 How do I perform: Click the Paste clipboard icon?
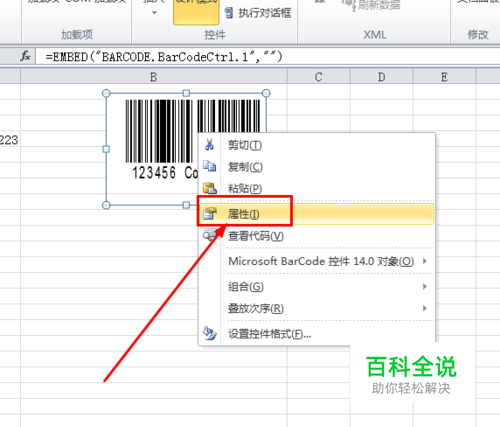(210, 188)
